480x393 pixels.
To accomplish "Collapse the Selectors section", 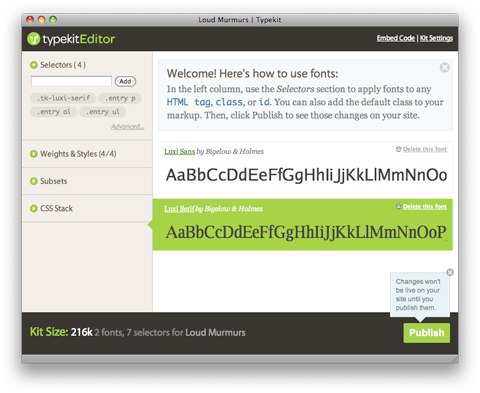I will pyautogui.click(x=33, y=65).
